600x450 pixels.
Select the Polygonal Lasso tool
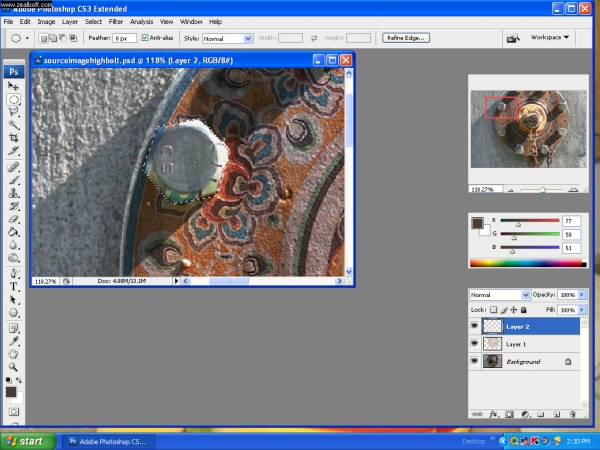point(13,112)
